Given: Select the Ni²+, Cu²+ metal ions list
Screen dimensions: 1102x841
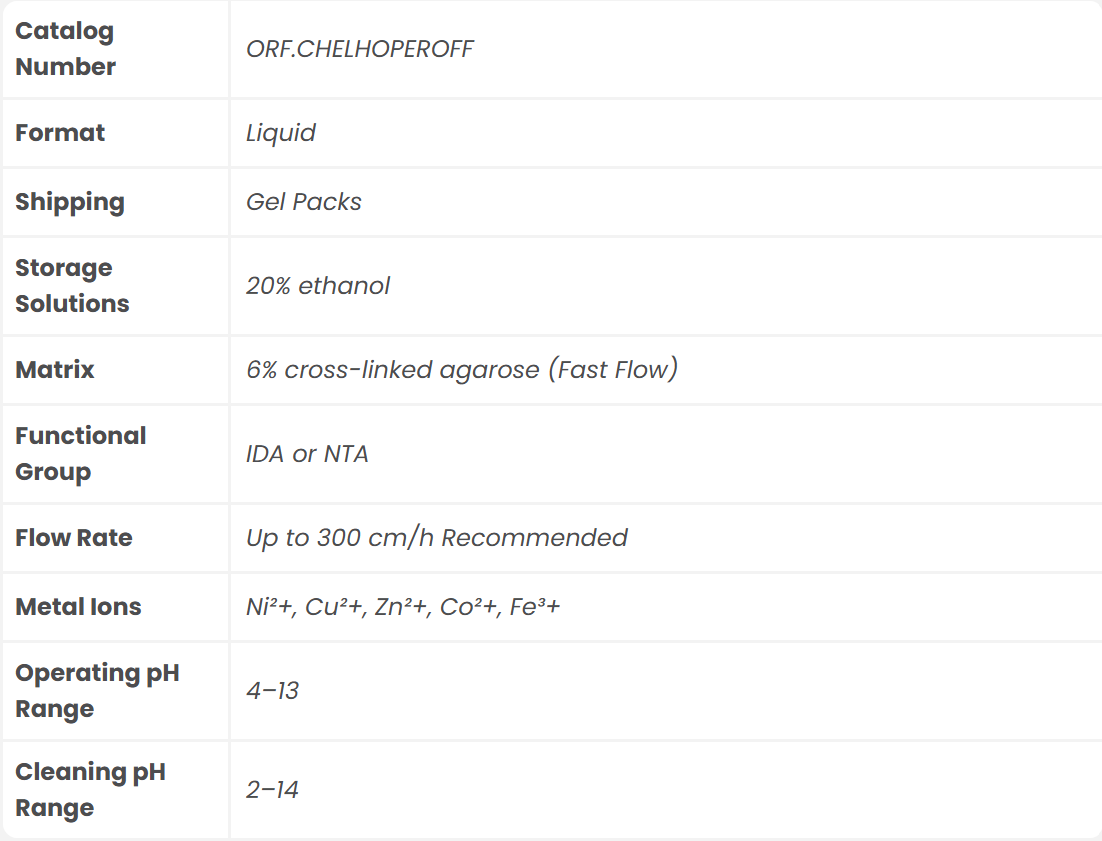Looking at the screenshot, I should tap(403, 607).
